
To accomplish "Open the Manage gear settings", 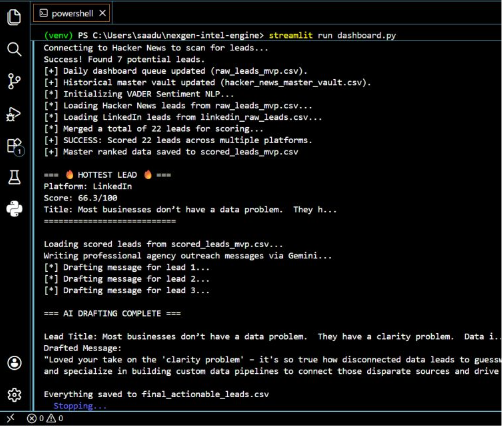I will pyautogui.click(x=14, y=395).
